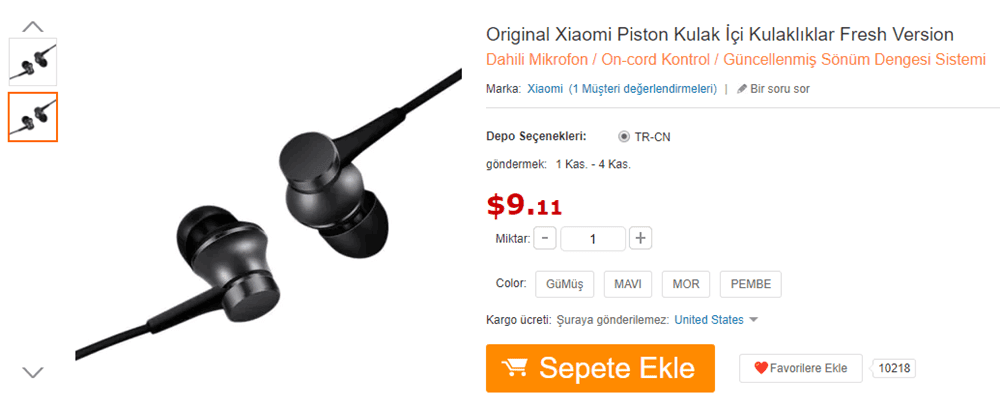Choose the MOR color option
Image resolution: width=1000 pixels, height=408 pixels.
click(686, 284)
